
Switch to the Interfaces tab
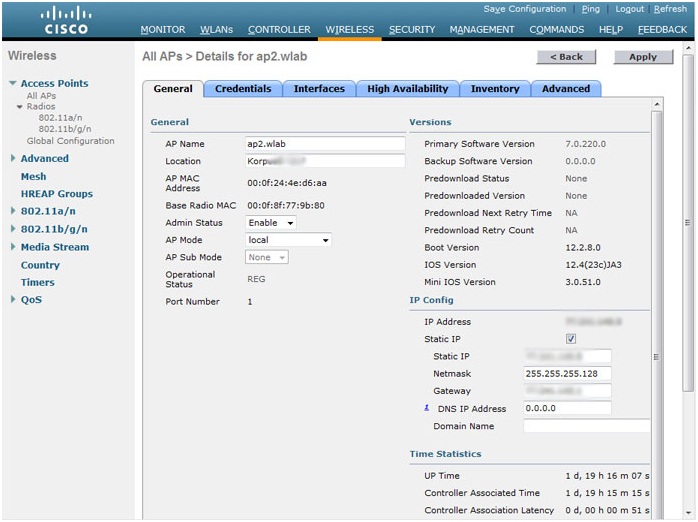click(319, 89)
